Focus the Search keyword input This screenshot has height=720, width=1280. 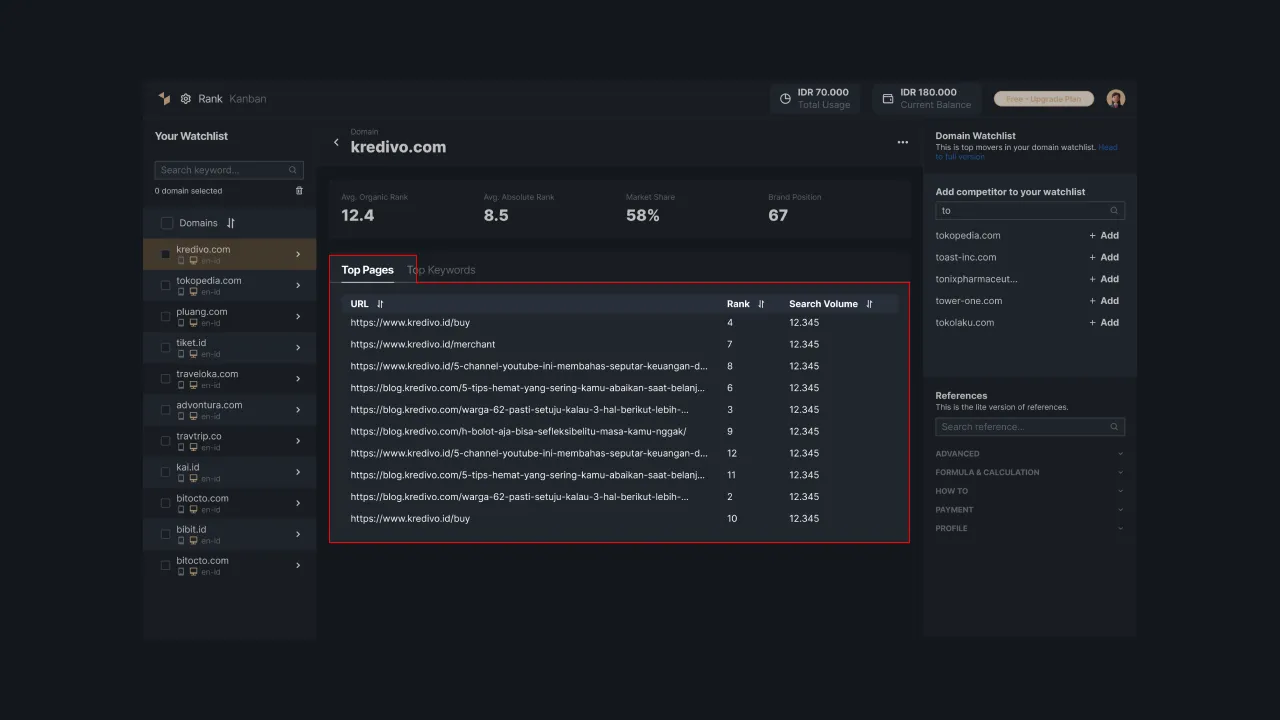point(229,170)
